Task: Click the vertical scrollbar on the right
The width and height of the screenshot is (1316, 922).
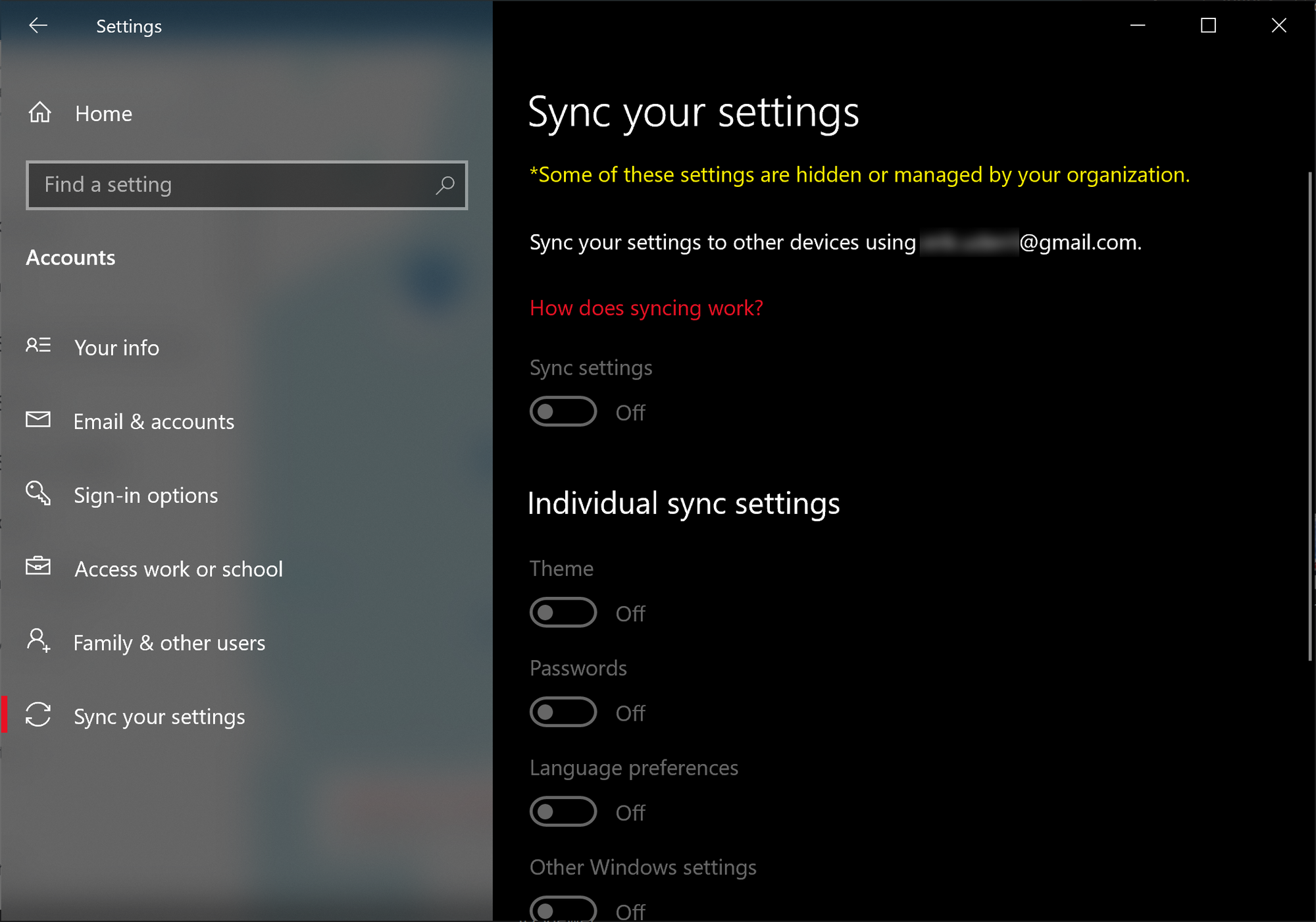Action: pos(1309,416)
